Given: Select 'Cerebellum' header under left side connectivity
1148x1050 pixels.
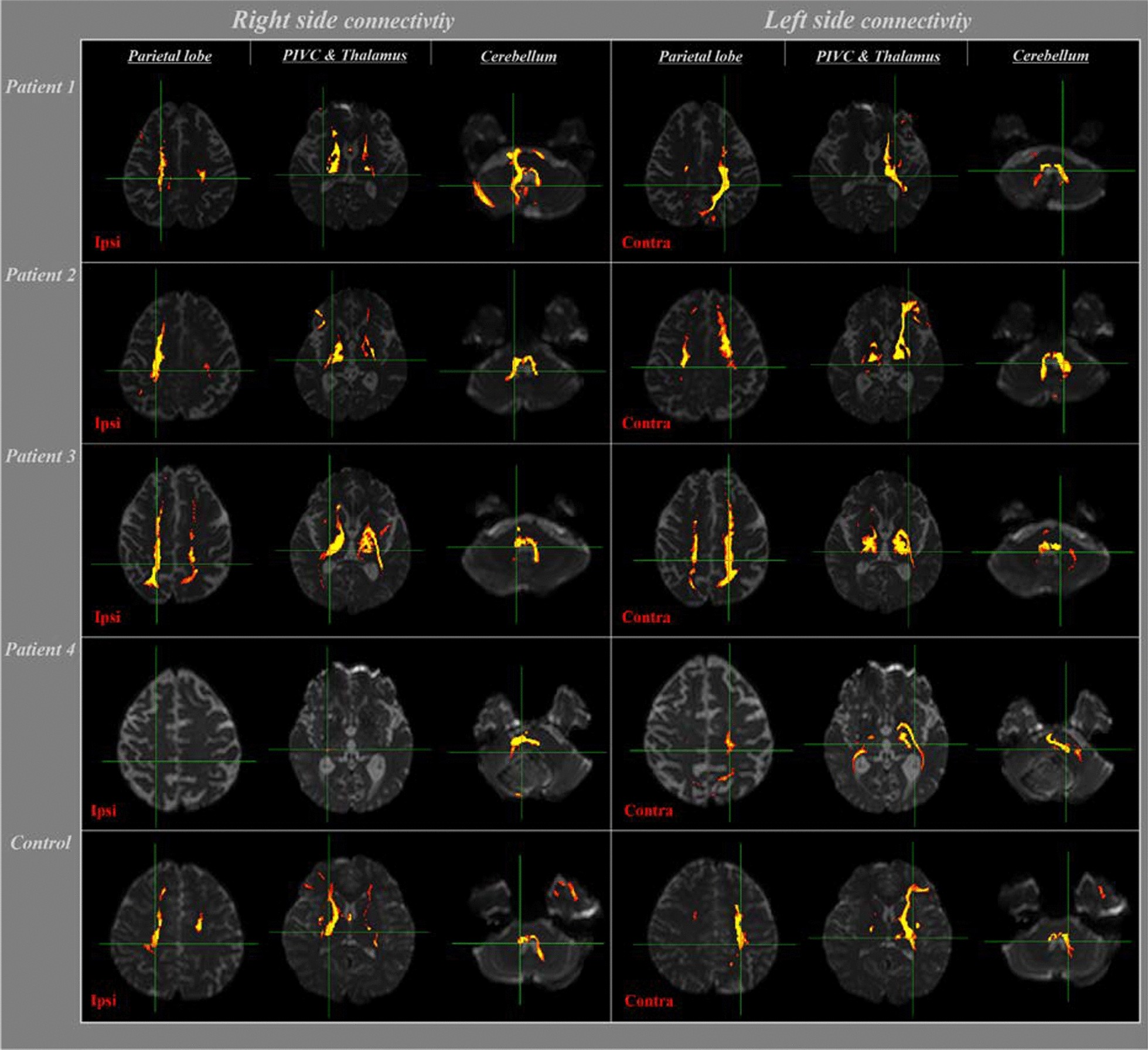Looking at the screenshot, I should tap(1051, 56).
